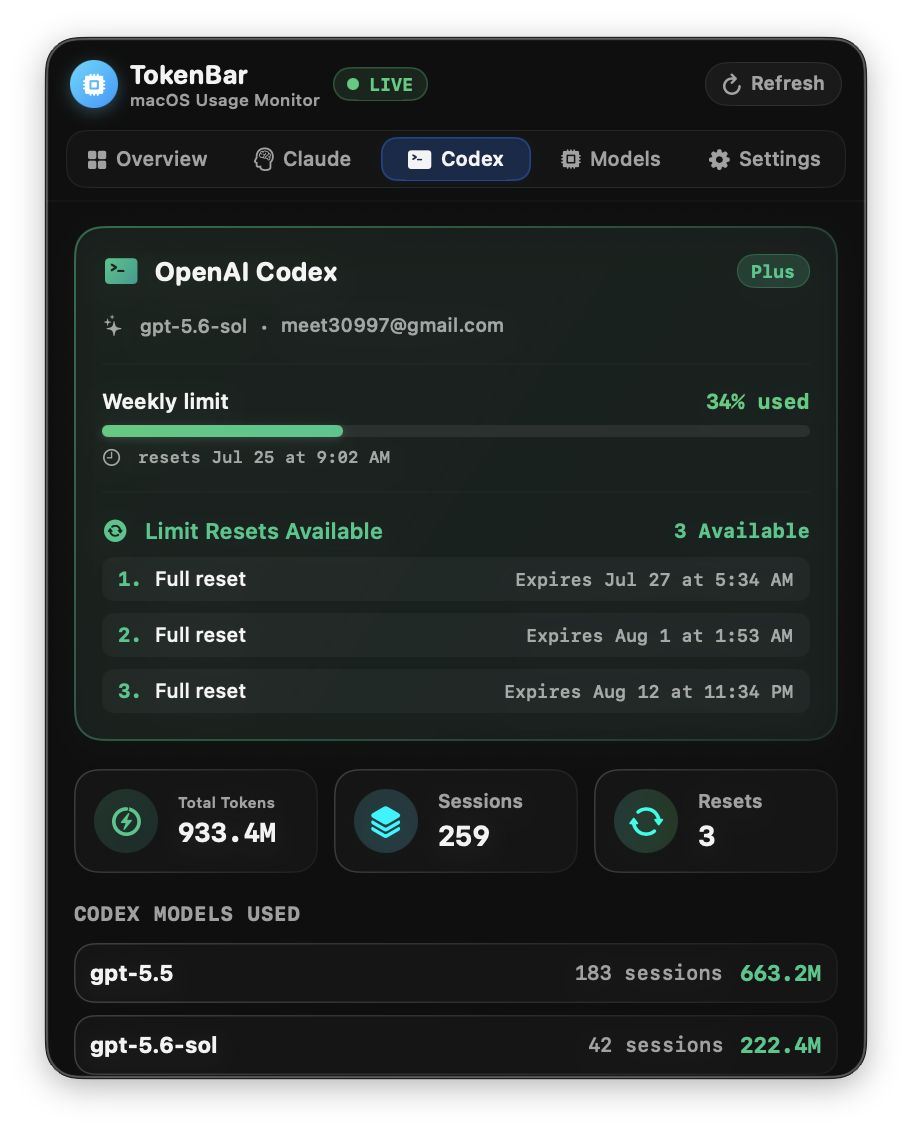Click the Models chip icon
912x1132 pixels.
570,160
